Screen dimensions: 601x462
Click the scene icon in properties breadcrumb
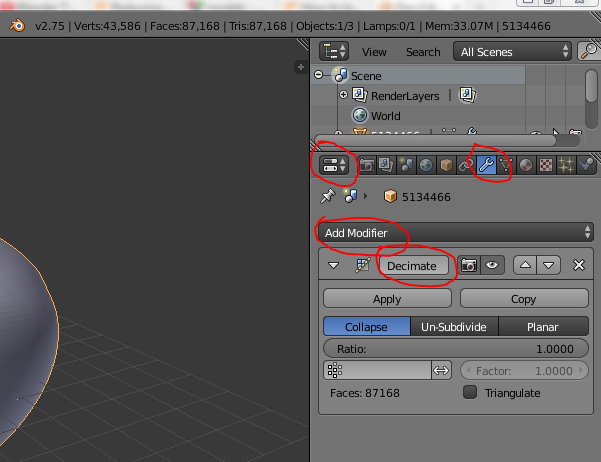pos(350,196)
